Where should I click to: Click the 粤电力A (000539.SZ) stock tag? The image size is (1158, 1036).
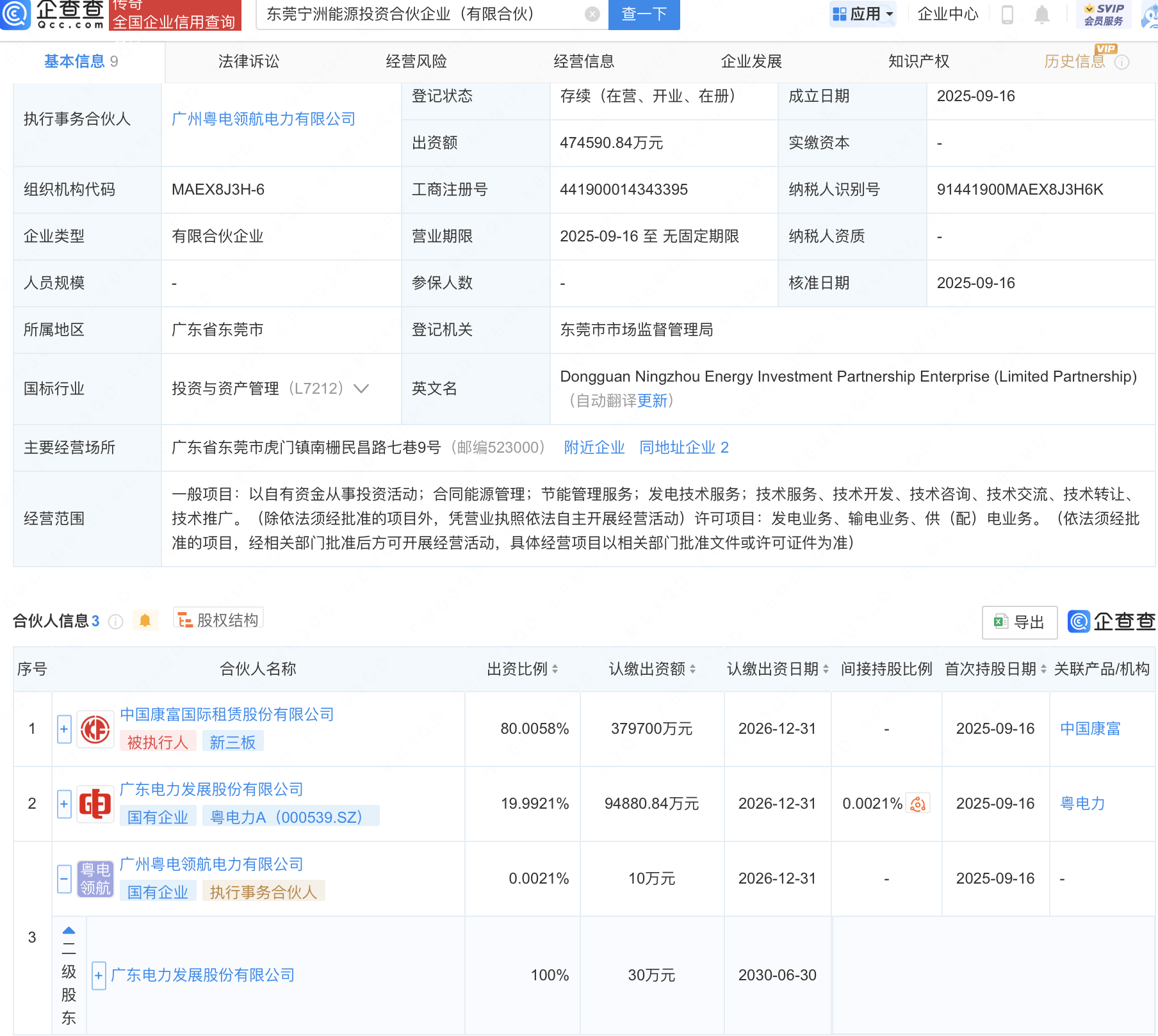point(290,817)
